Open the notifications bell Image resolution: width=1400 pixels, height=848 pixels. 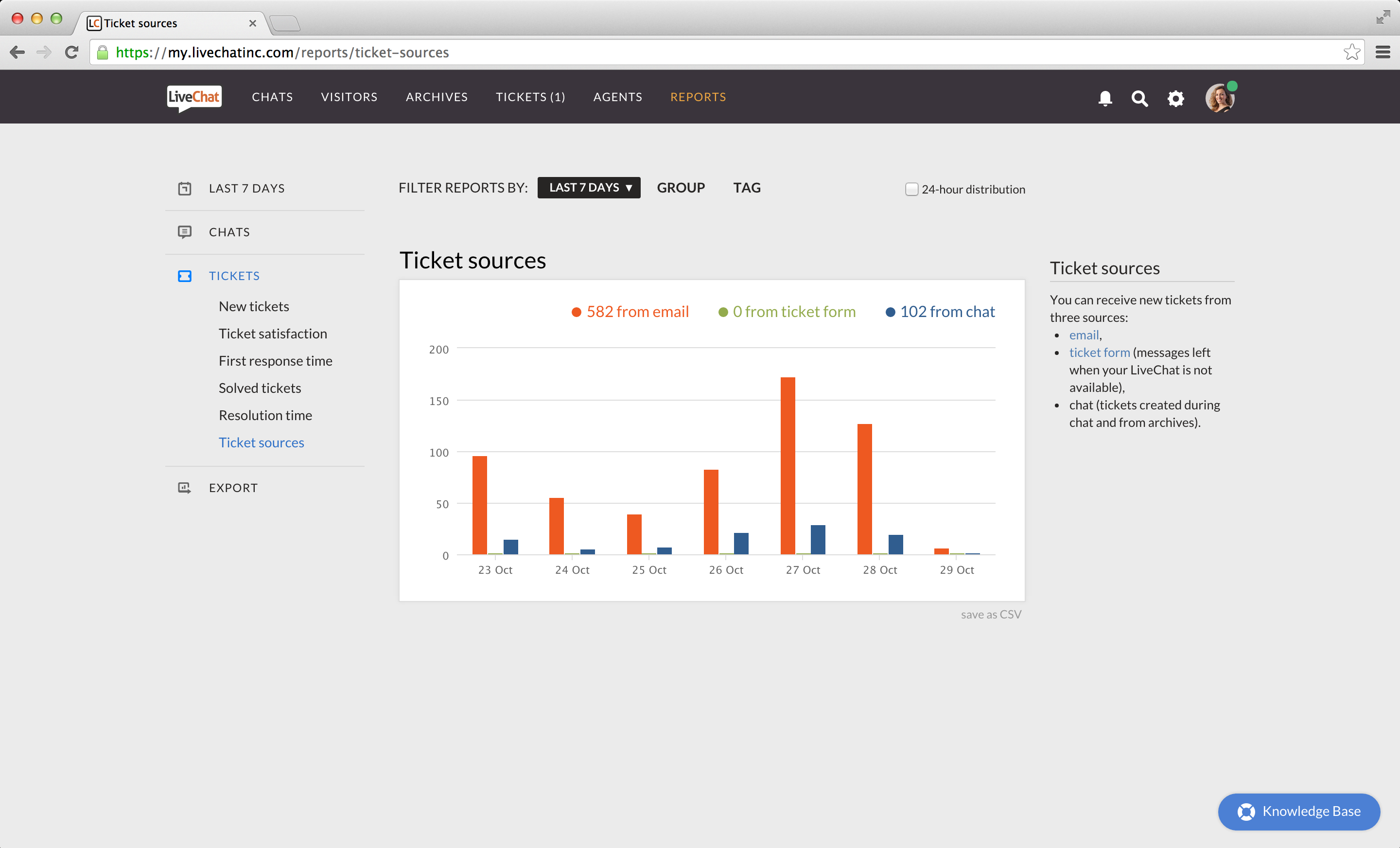(1104, 98)
